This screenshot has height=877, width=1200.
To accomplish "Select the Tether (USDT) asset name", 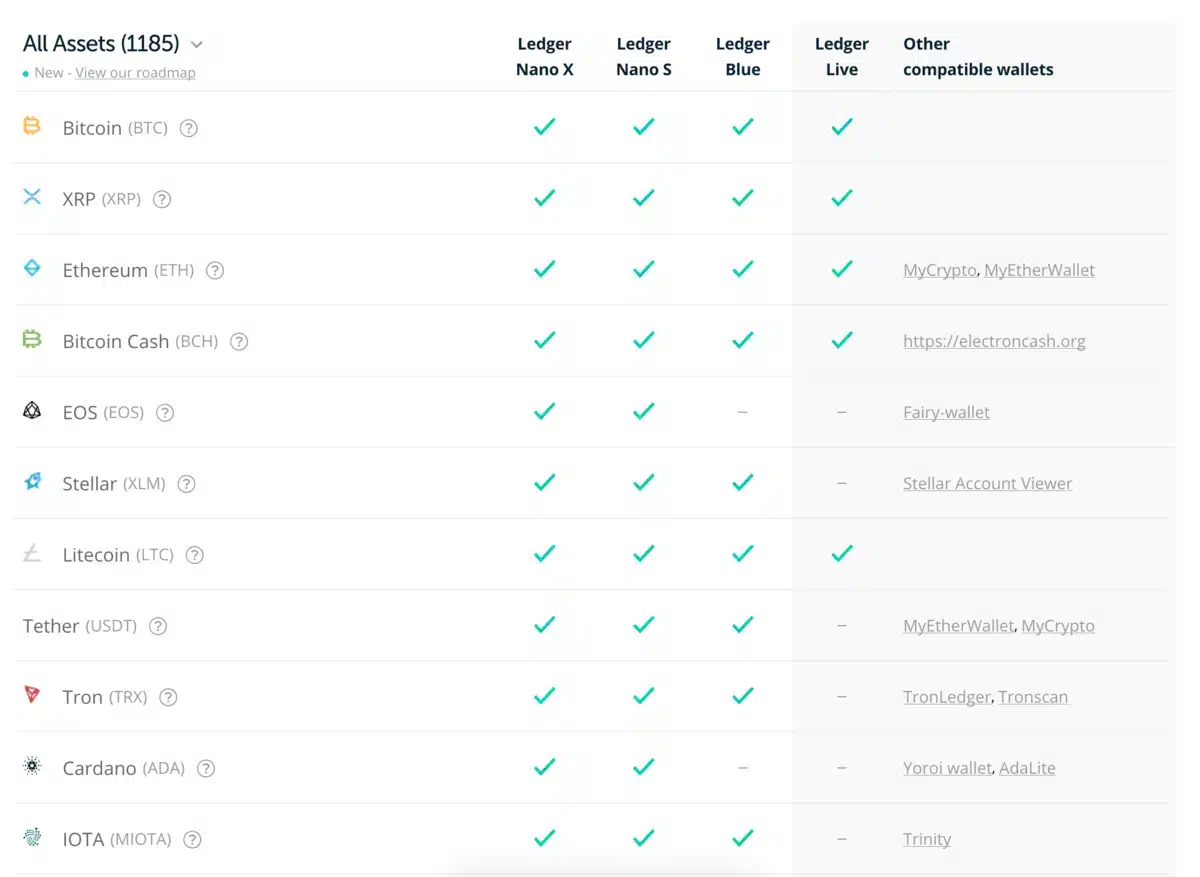I will pos(80,626).
